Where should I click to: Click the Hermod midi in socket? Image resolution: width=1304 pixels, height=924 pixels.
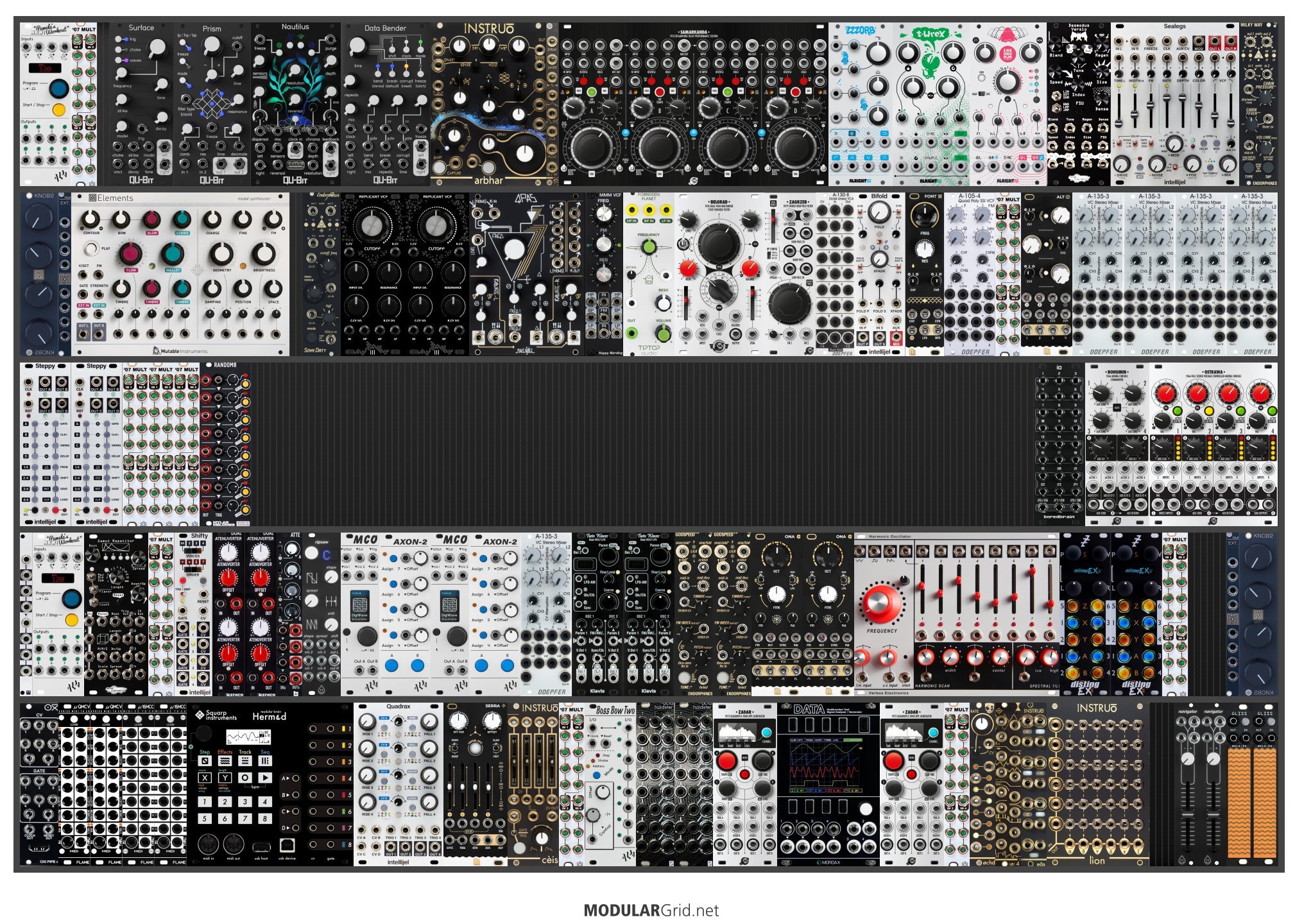[x=208, y=844]
